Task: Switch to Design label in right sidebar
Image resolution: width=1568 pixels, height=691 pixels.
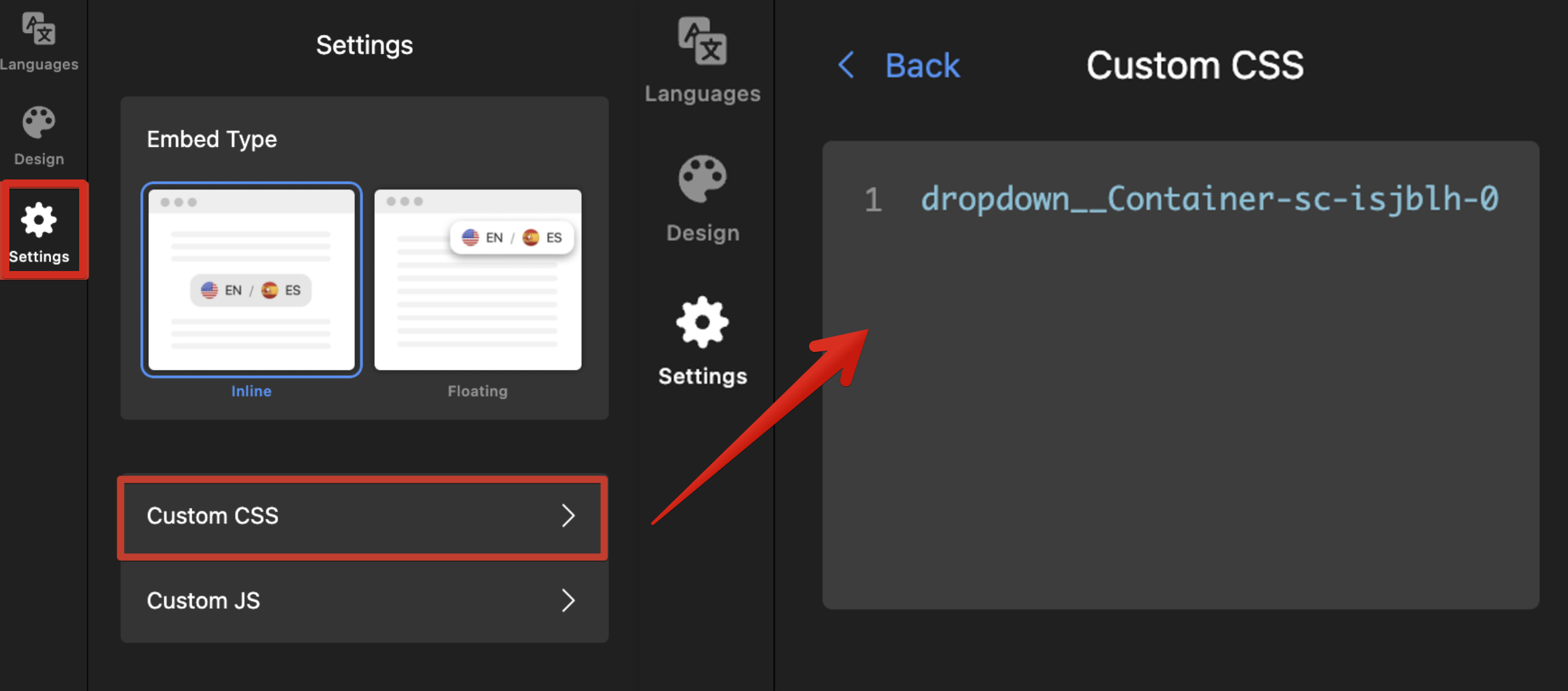Action: (702, 233)
